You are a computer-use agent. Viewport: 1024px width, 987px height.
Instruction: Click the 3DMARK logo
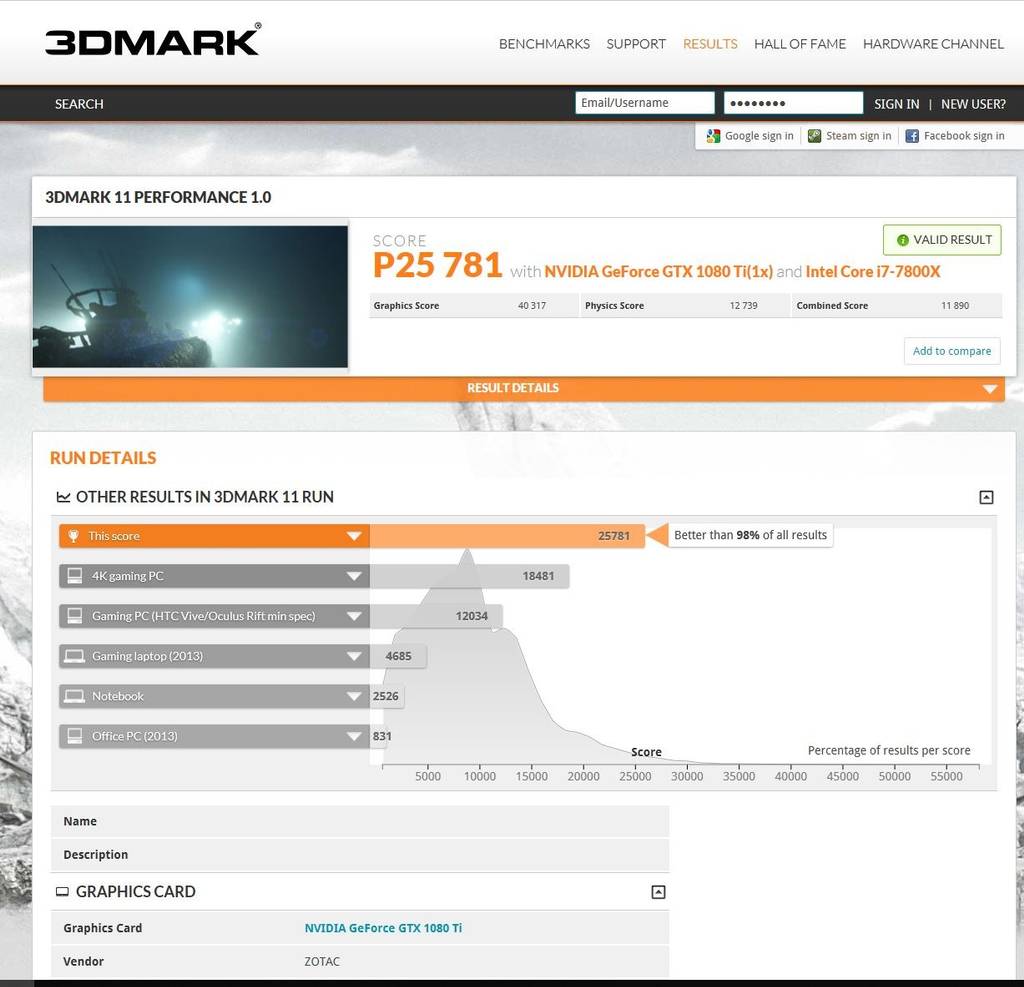153,40
